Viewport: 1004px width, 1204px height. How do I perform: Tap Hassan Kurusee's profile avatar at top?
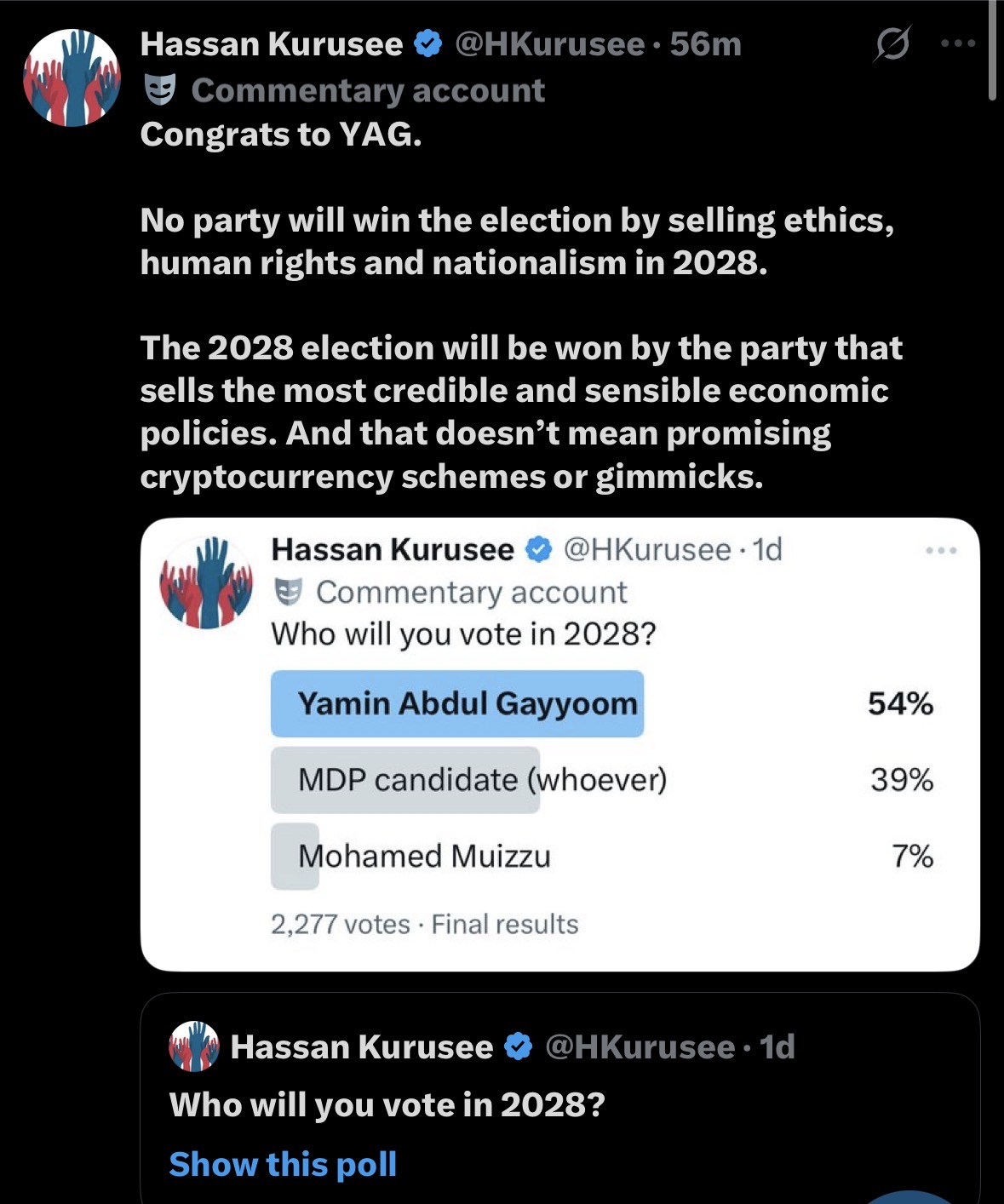tap(72, 77)
